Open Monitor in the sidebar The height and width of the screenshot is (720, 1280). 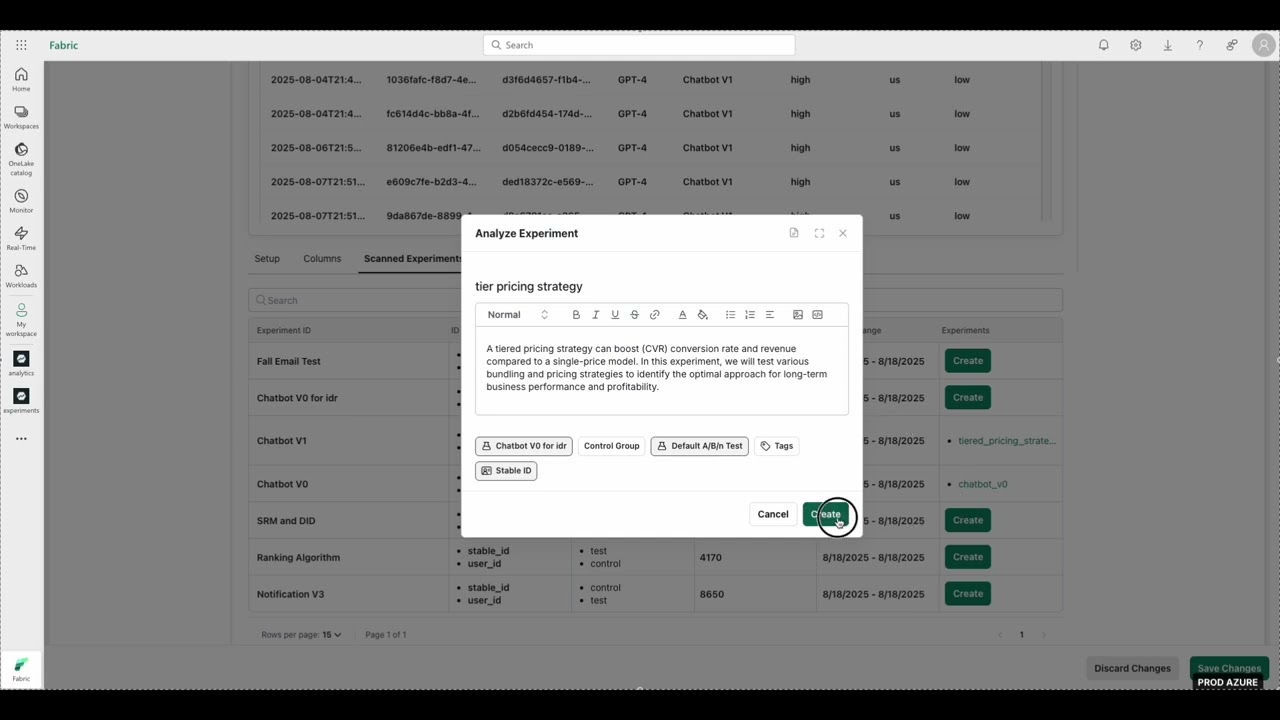21,201
